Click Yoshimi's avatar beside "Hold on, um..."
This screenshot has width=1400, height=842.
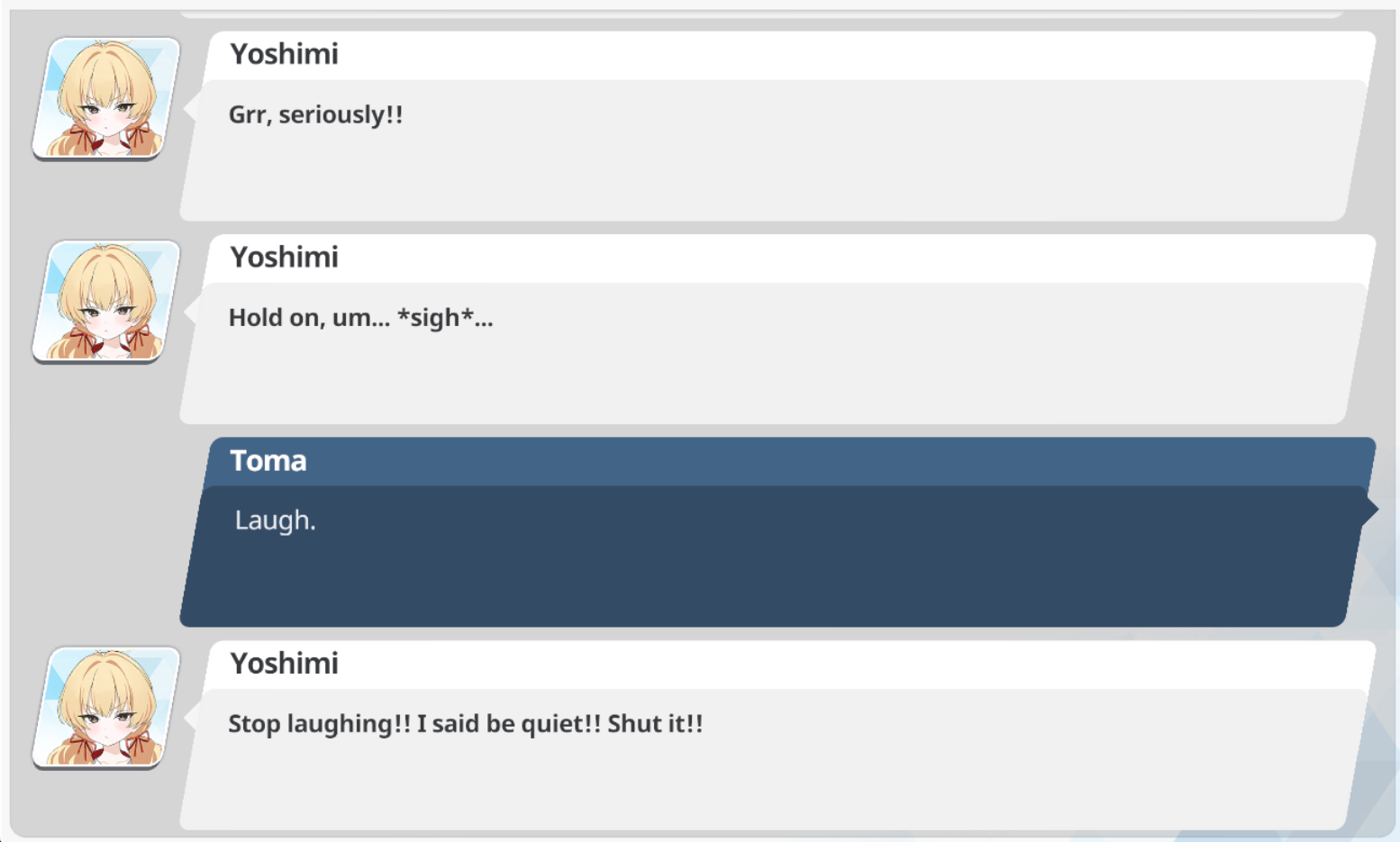(x=106, y=302)
